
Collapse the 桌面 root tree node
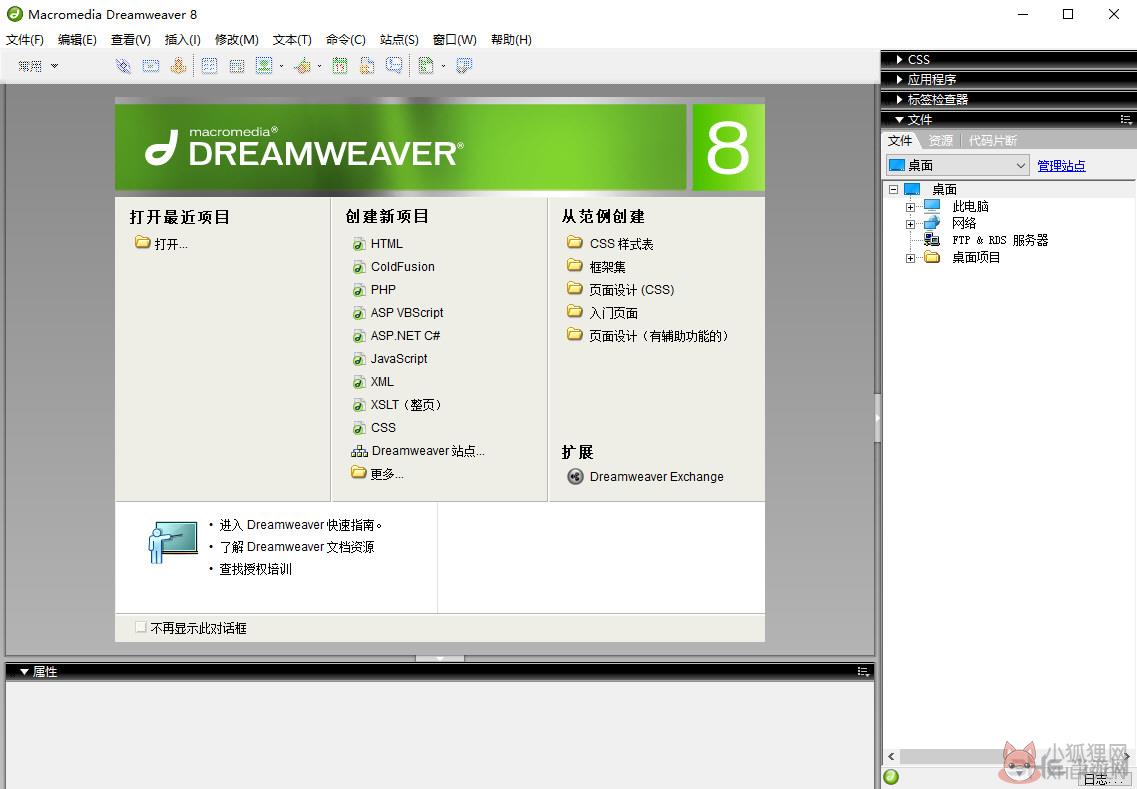(x=893, y=189)
